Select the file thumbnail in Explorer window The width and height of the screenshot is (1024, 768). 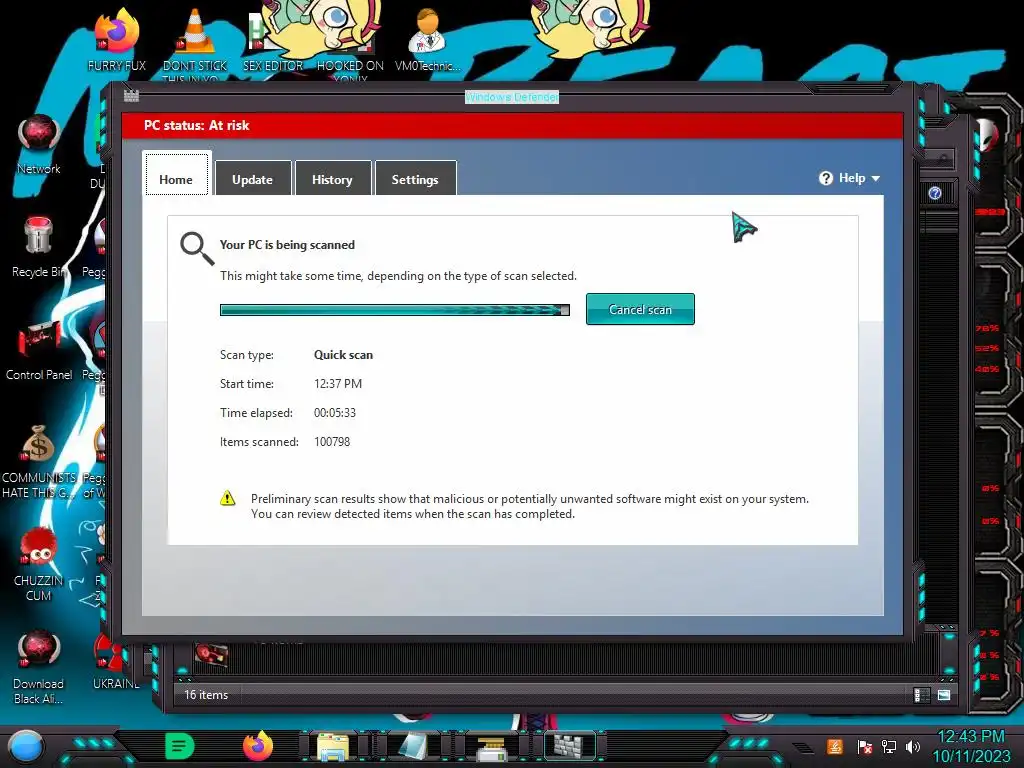(x=211, y=654)
